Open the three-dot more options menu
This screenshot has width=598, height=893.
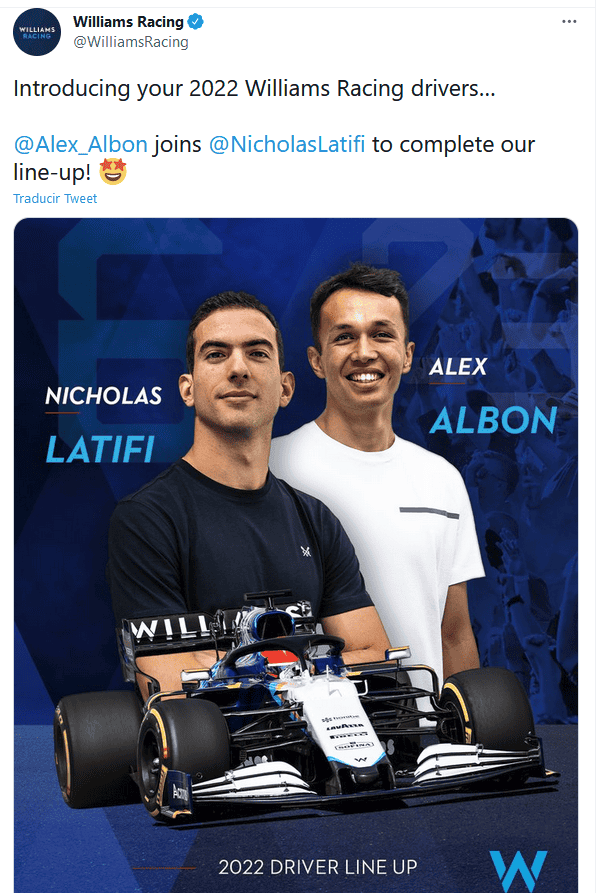[568, 22]
